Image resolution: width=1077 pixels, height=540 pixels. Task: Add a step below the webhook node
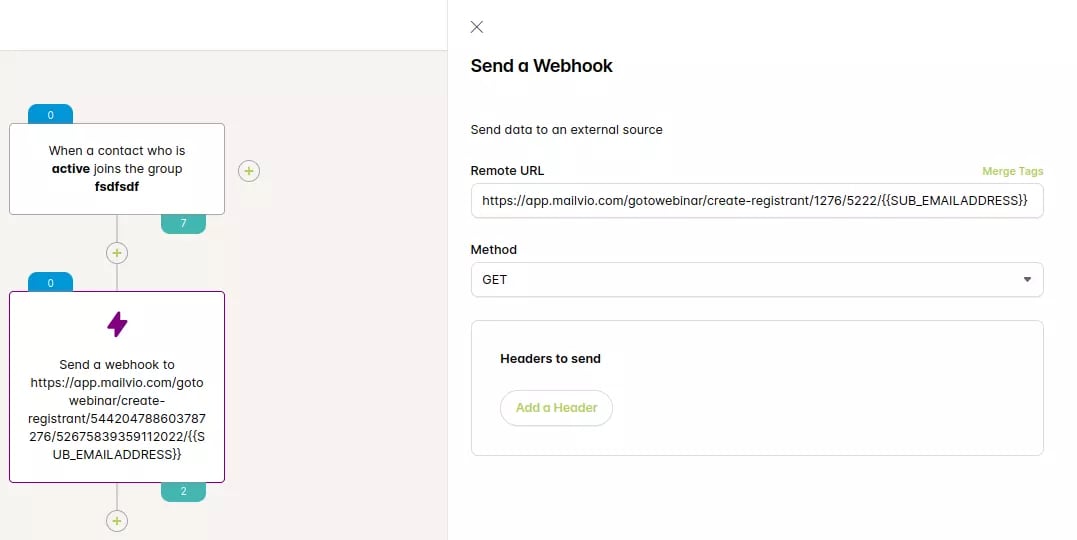[117, 520]
